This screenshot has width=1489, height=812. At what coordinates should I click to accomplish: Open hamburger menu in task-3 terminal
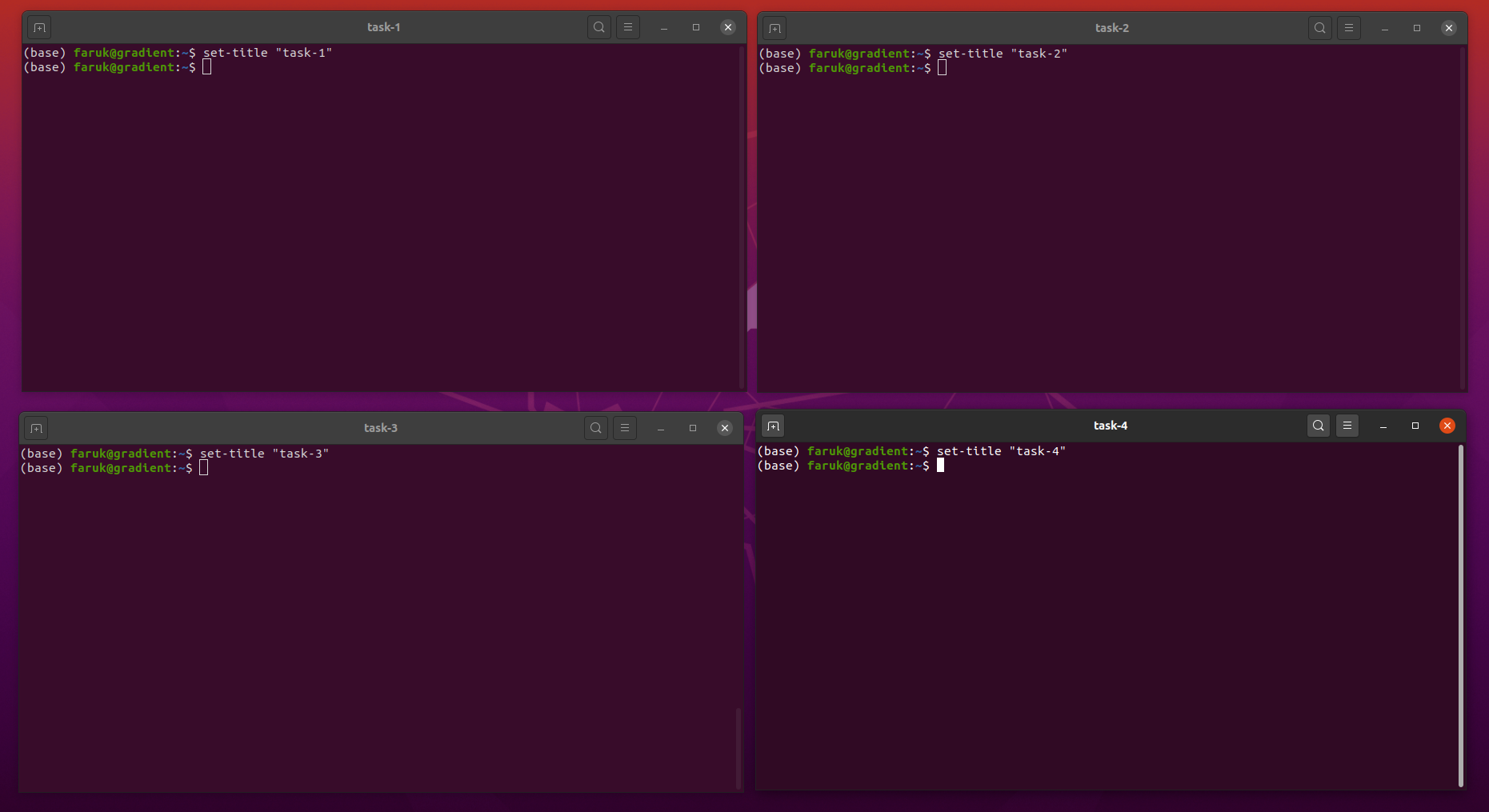pyautogui.click(x=625, y=428)
